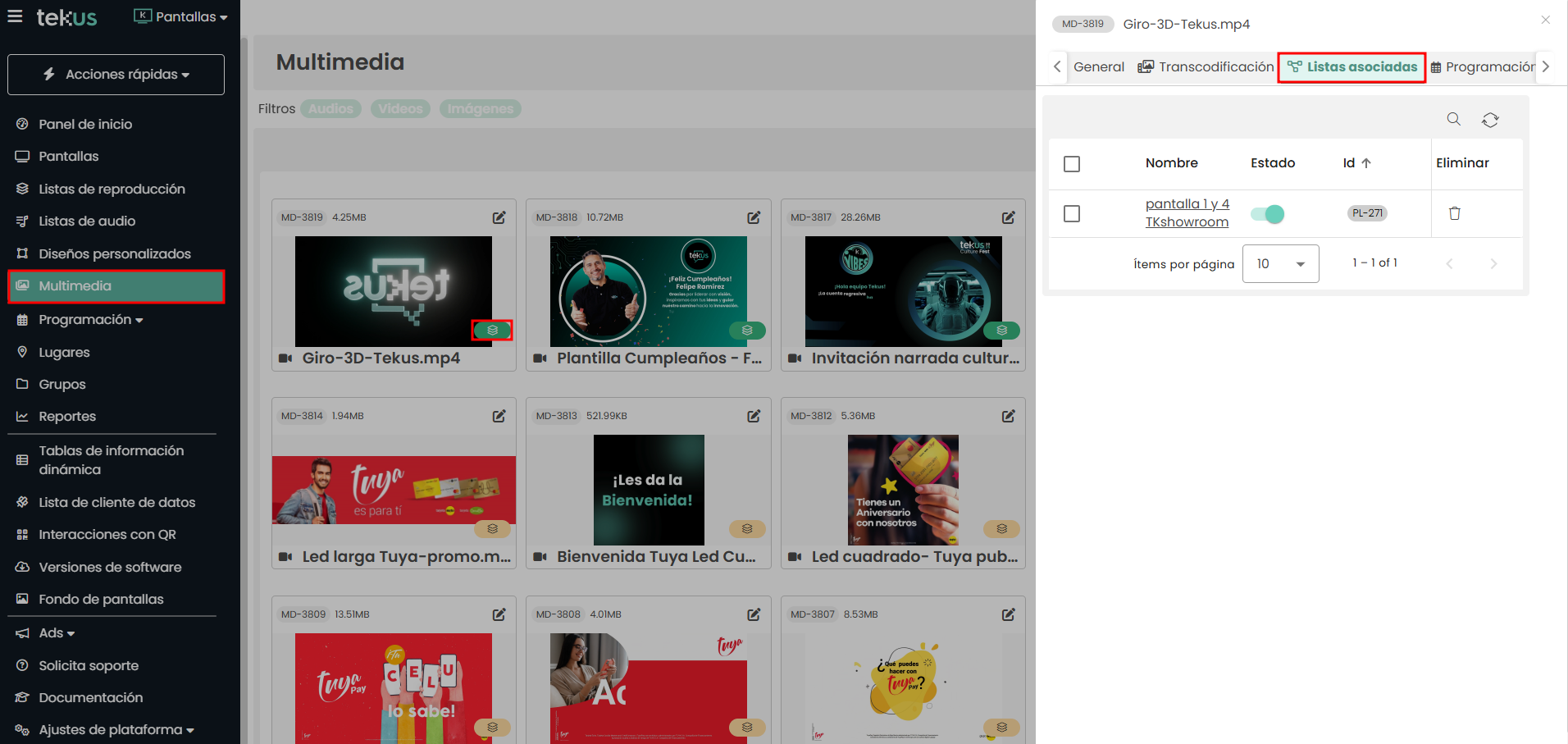Click the layers badge on Plantilla Cumpleaños thumbnail
The width and height of the screenshot is (1568, 744).
point(747,331)
